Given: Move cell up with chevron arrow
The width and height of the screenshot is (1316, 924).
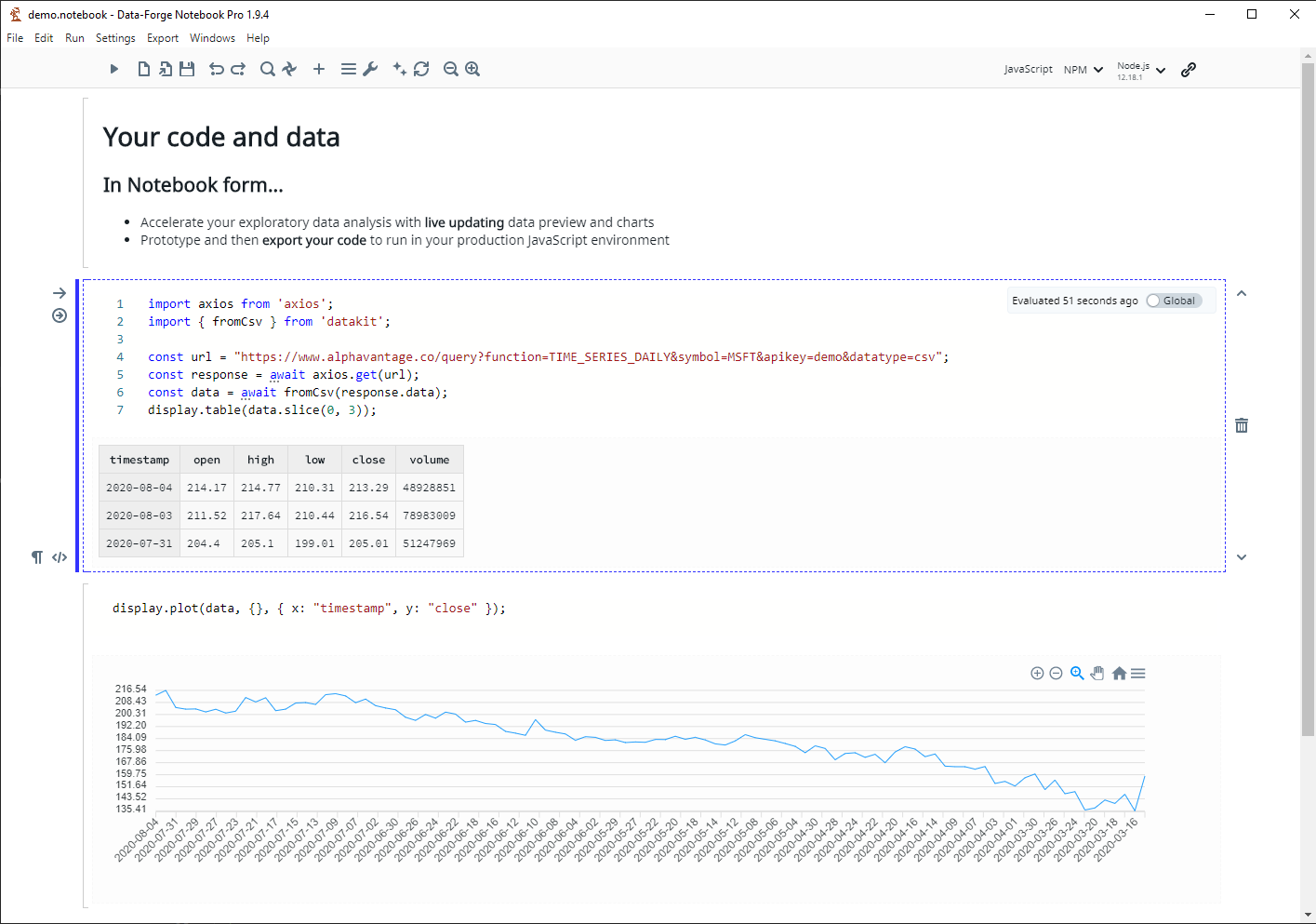Looking at the screenshot, I should pyautogui.click(x=1242, y=294).
